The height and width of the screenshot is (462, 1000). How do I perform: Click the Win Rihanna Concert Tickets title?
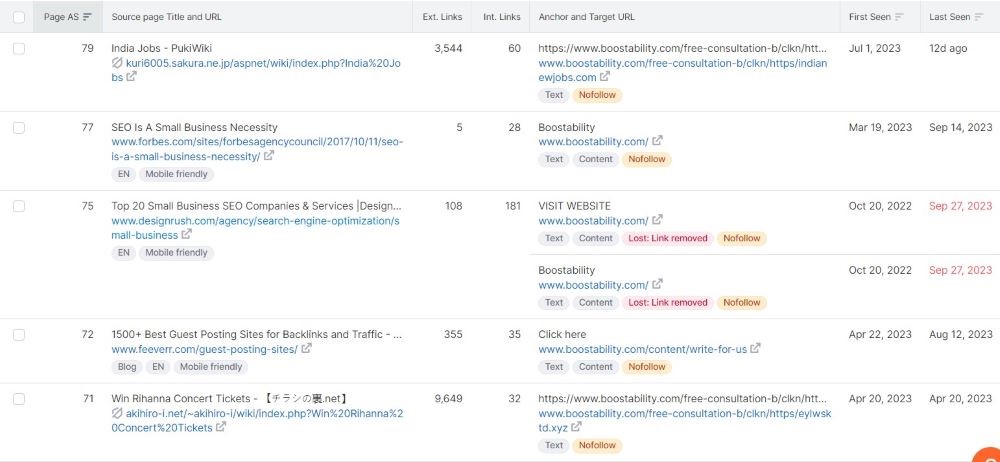229,399
